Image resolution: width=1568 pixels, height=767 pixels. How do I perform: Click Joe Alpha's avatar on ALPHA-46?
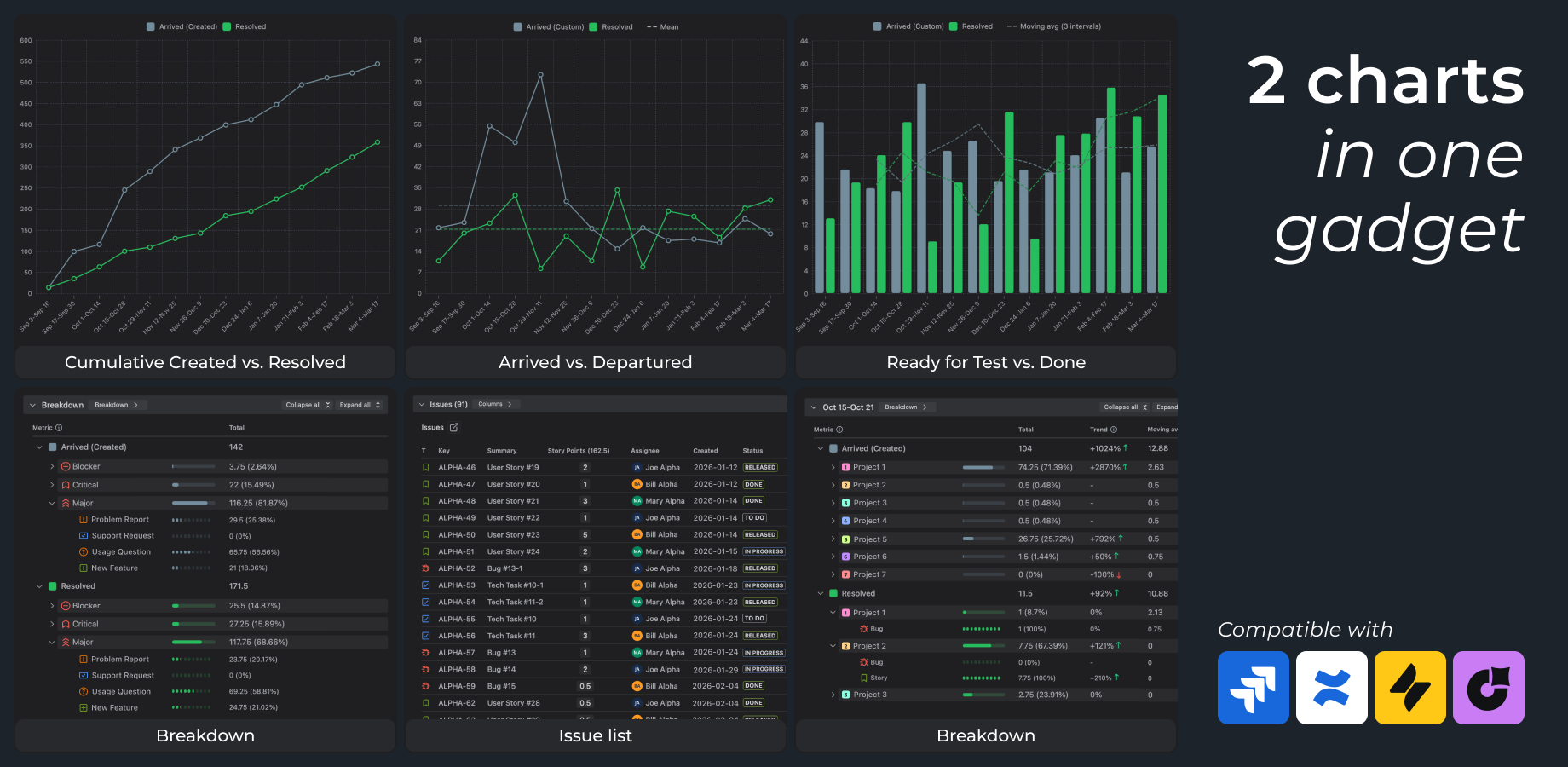click(x=636, y=467)
